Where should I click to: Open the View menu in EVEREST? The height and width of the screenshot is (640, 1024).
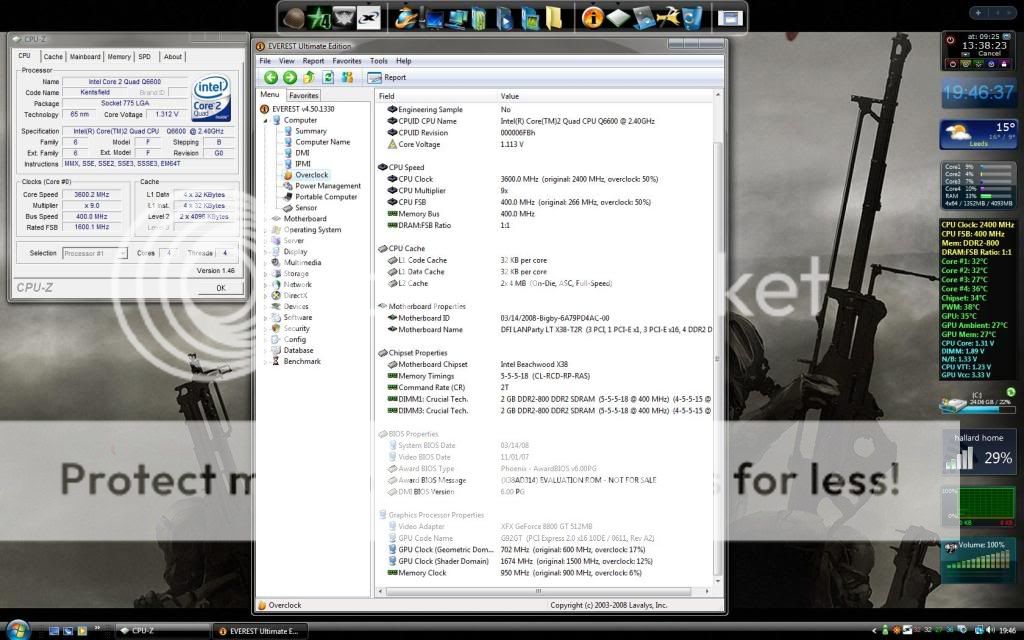point(287,61)
